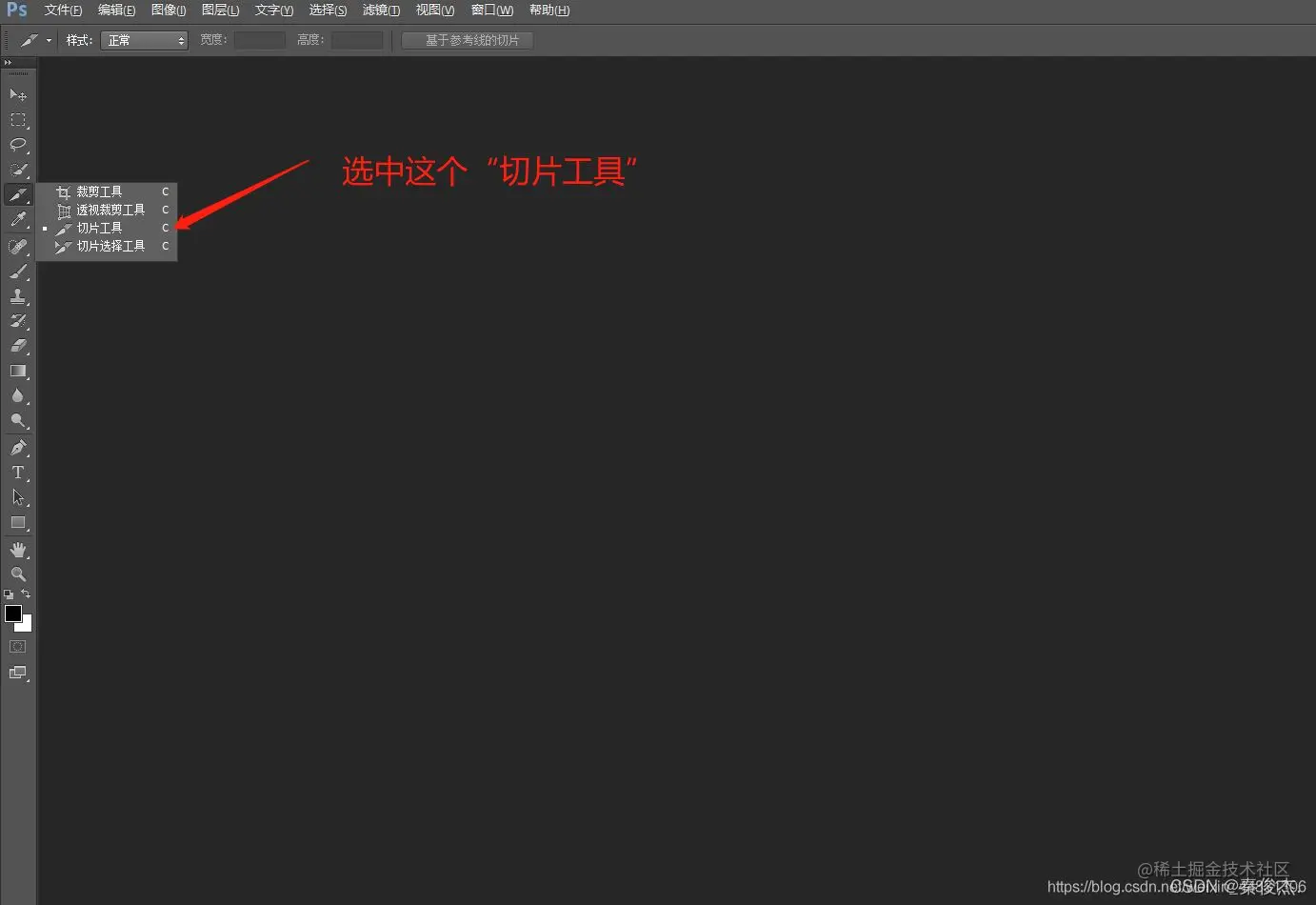Image resolution: width=1316 pixels, height=905 pixels.
Task: Select the Eraser tool
Action: [18, 346]
